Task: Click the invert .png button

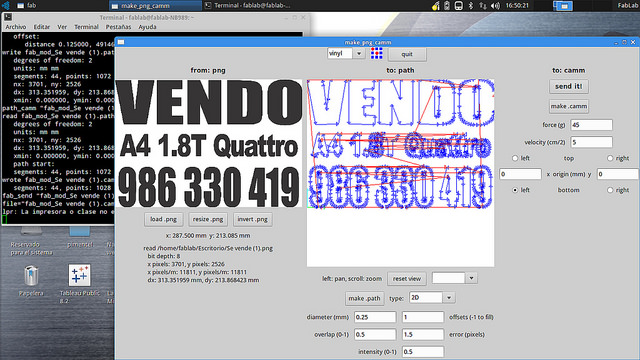Action: (x=253, y=219)
